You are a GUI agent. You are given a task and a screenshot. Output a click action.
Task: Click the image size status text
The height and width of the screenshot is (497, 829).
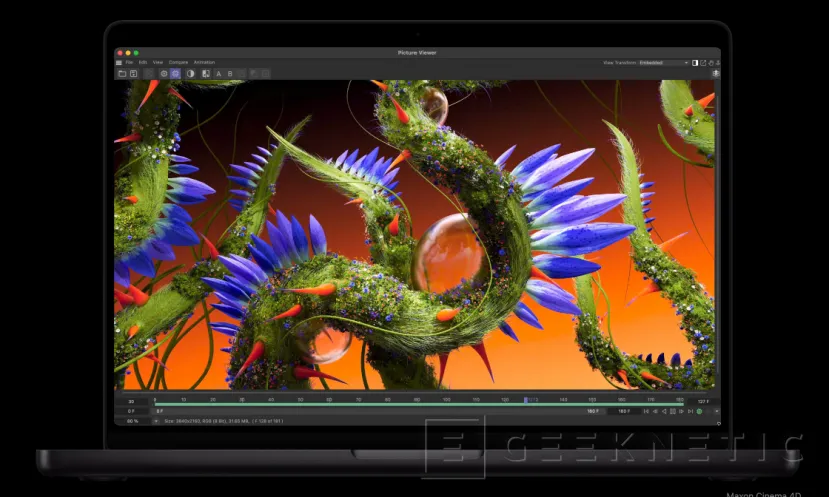click(224, 421)
